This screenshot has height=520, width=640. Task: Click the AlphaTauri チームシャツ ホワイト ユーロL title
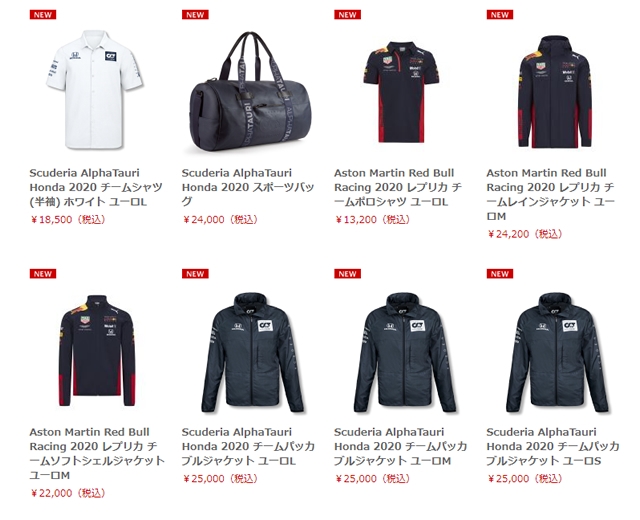(x=96, y=187)
